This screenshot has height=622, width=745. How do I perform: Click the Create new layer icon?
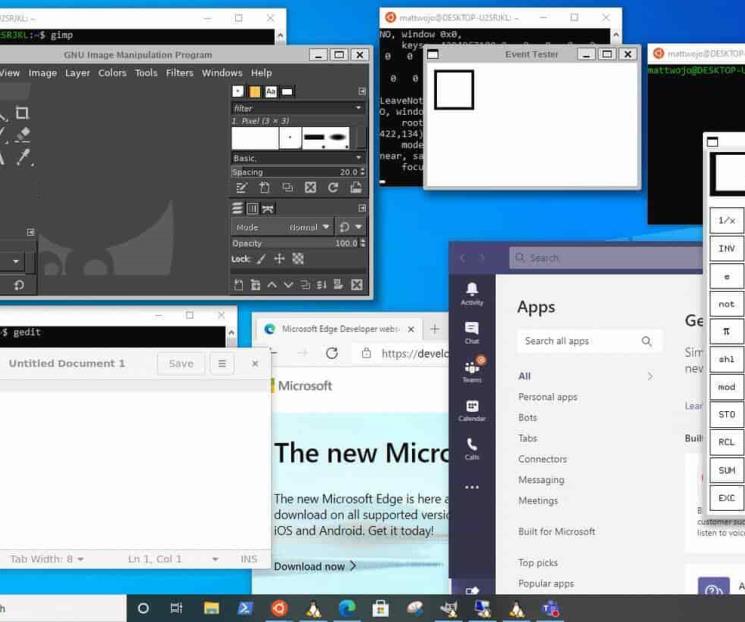(x=239, y=285)
